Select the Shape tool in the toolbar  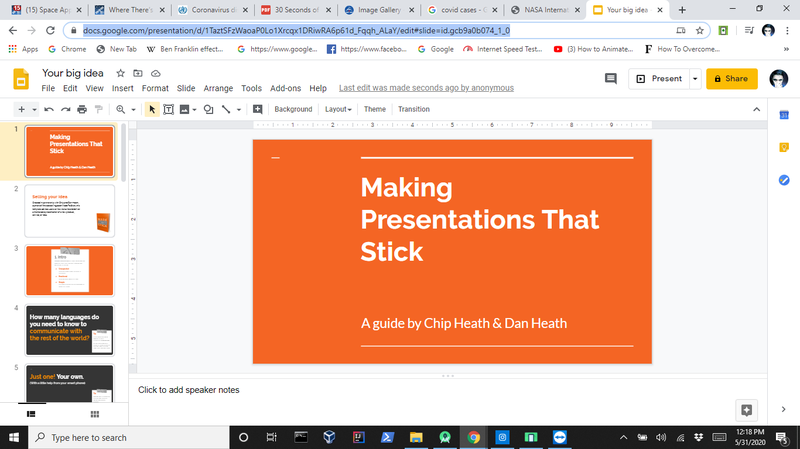coord(208,109)
